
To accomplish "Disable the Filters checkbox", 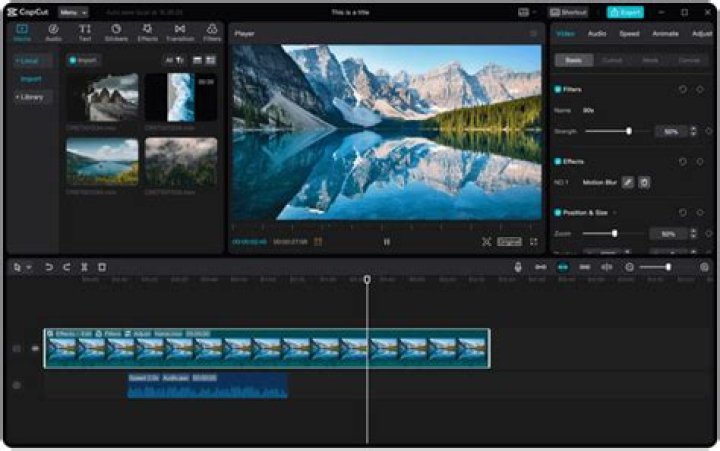I will (558, 89).
